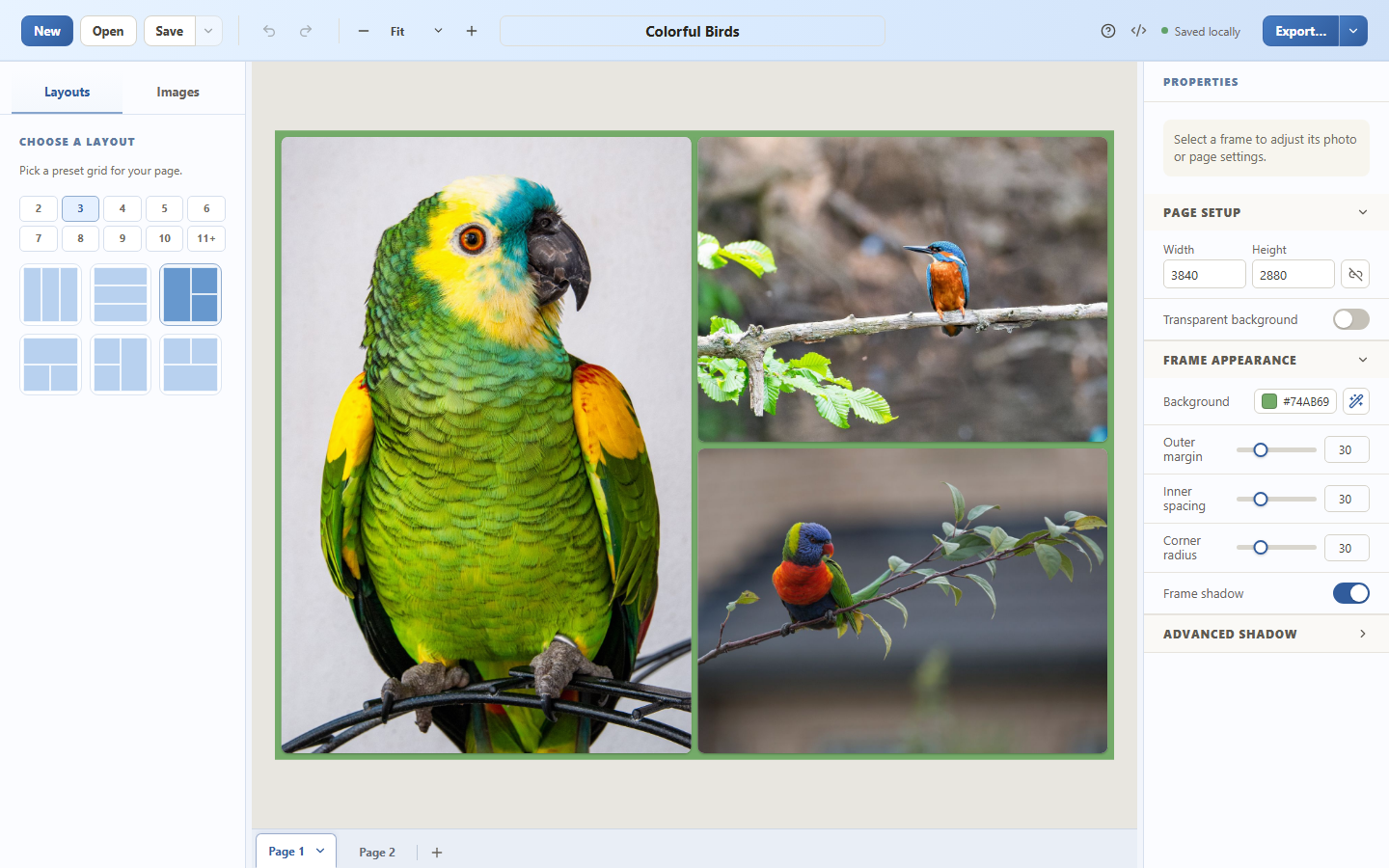Open the Page 1 tab menu
The image size is (1389, 868).
(x=320, y=852)
